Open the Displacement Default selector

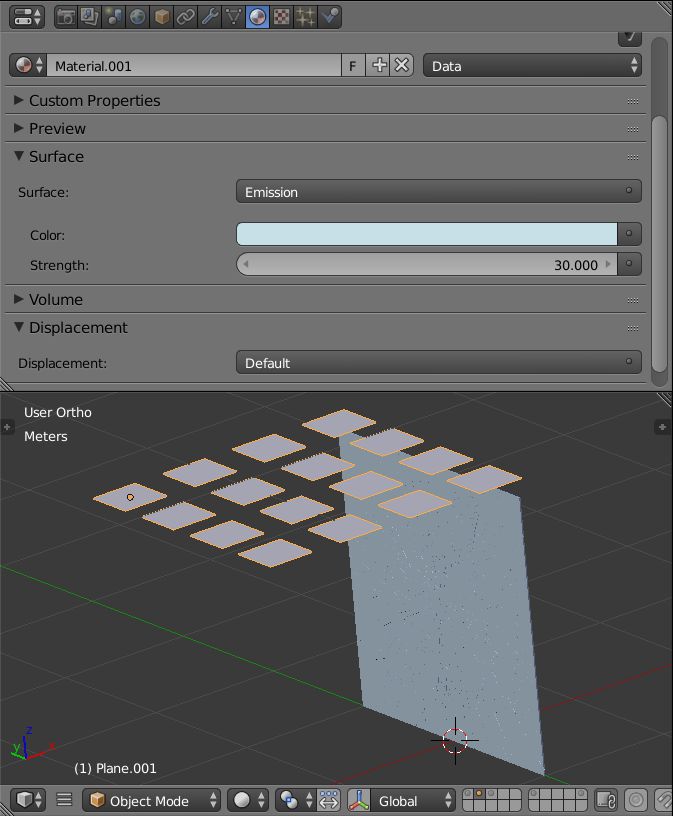point(438,363)
